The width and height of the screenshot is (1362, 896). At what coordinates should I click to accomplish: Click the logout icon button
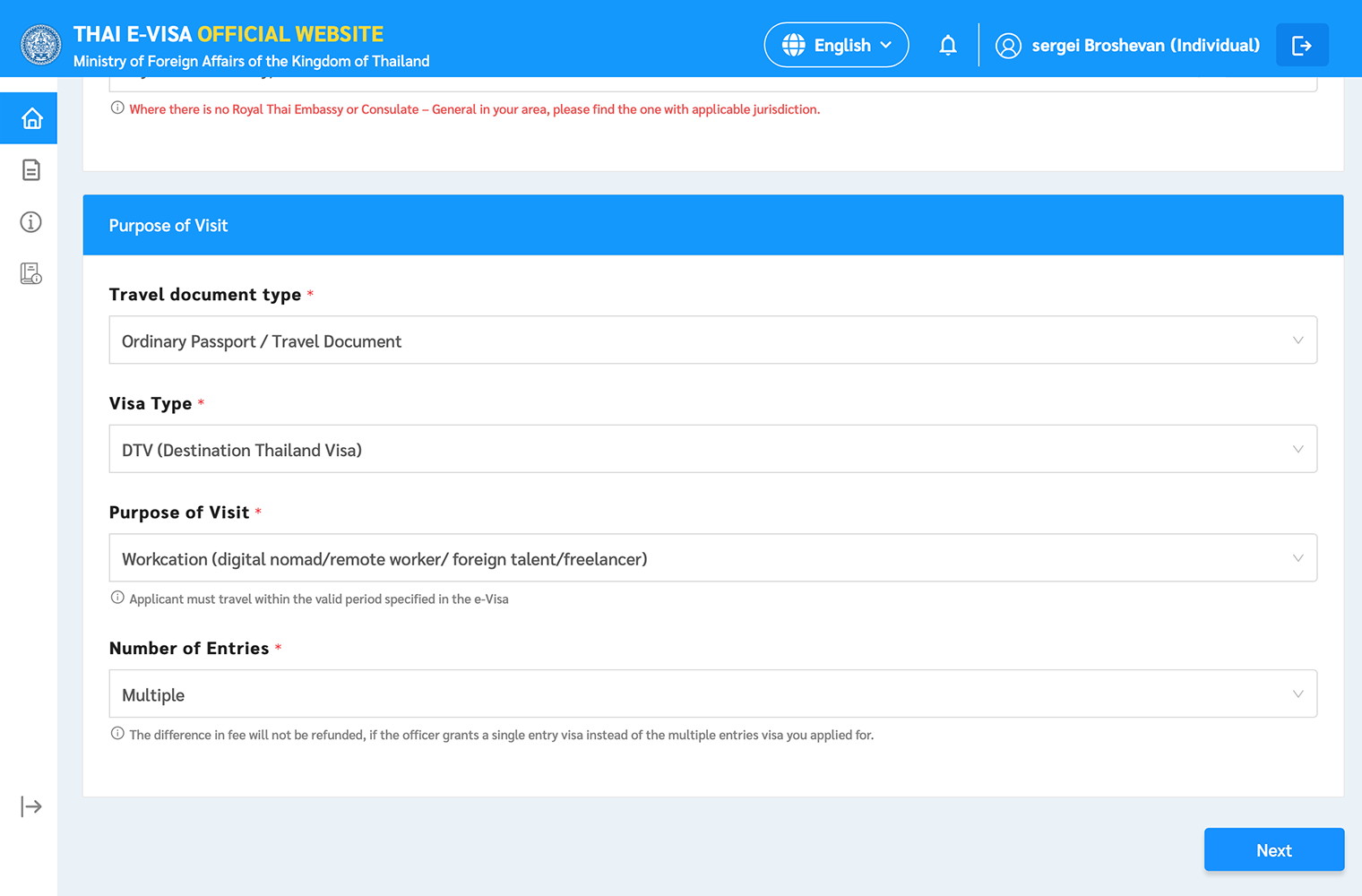coord(1302,45)
